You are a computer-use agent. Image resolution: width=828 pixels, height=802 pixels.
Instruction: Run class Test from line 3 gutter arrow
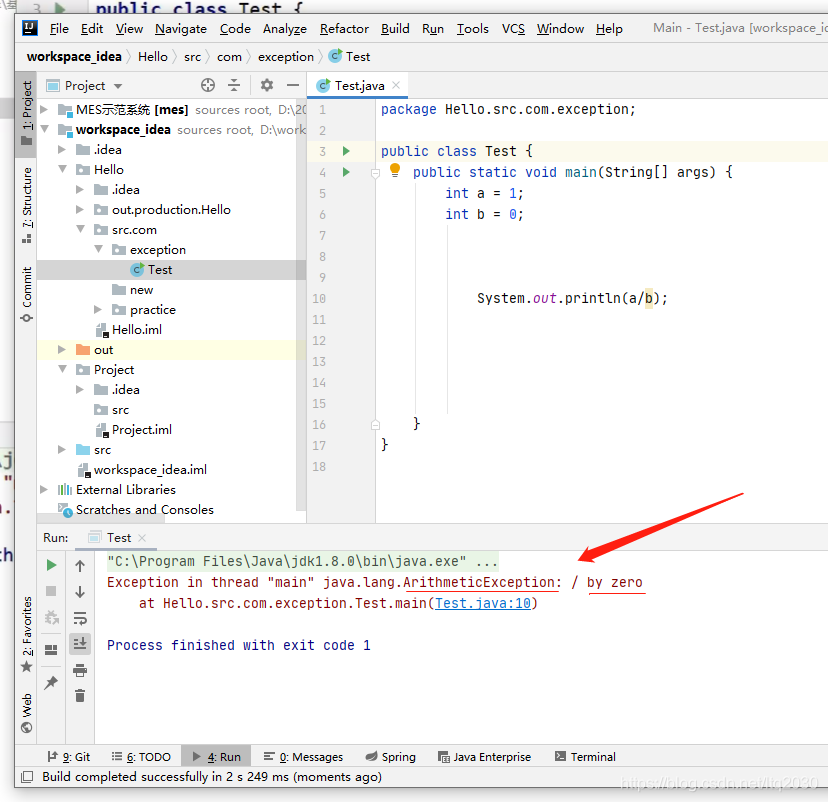pos(346,152)
